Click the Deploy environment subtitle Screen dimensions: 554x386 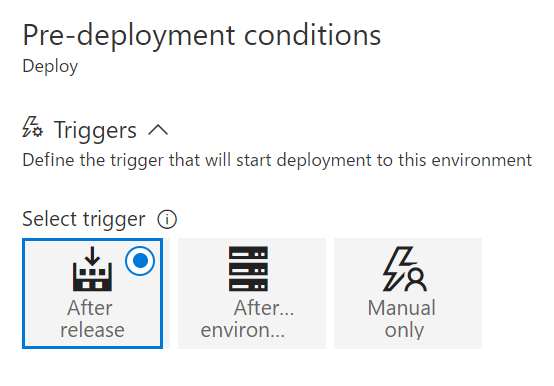point(50,66)
